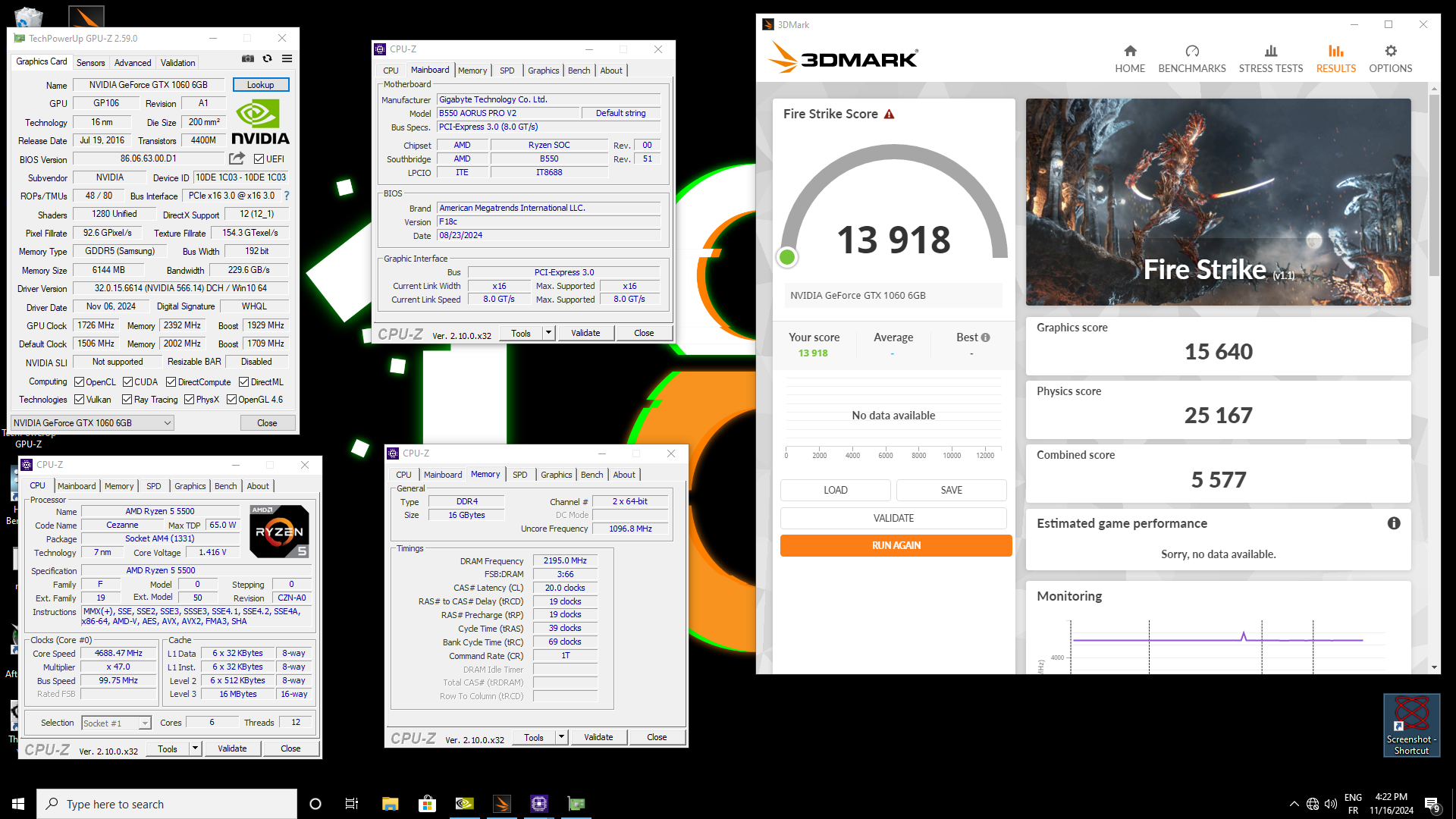Open the 3DMark OPTIONS gear
1456x819 pixels.
point(1391,58)
